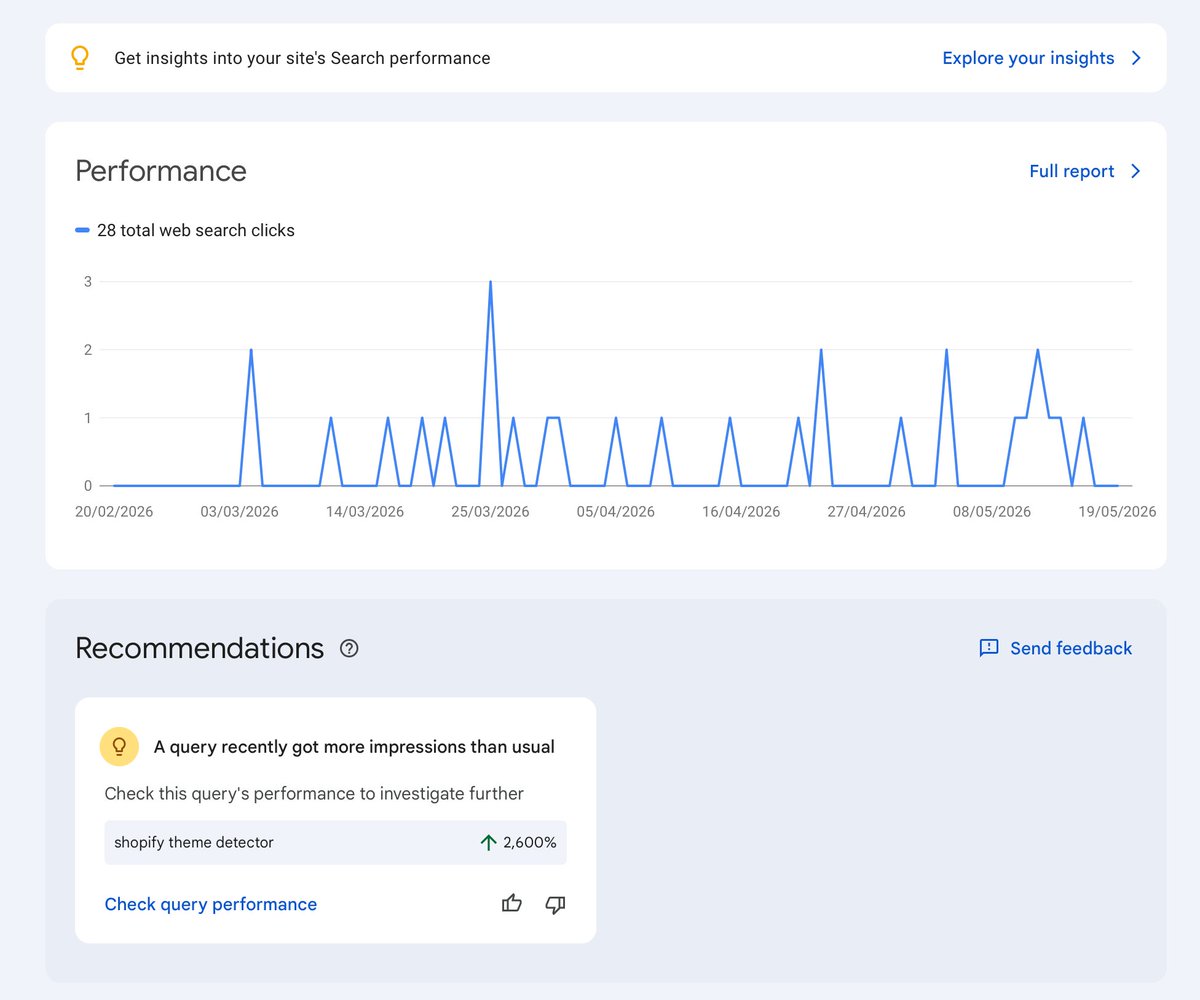Open the Explore your insights link
The height and width of the screenshot is (1000, 1200).
click(x=1028, y=58)
